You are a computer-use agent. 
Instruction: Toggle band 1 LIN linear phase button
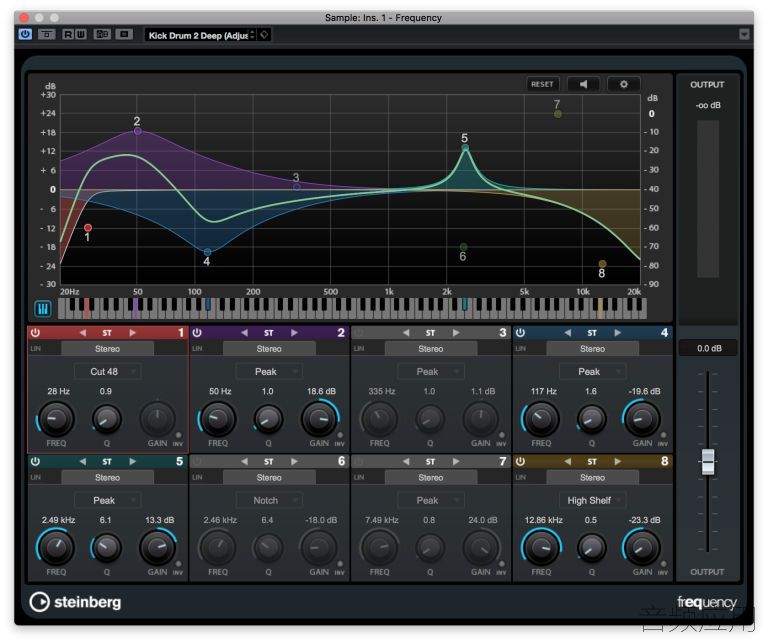click(36, 349)
